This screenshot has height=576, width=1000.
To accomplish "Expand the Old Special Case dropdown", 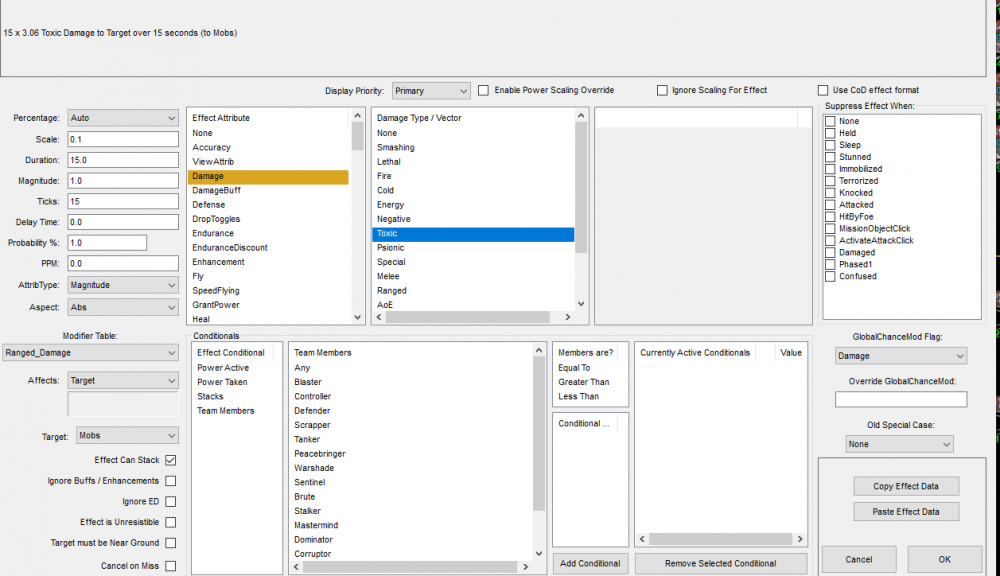I will (x=897, y=444).
